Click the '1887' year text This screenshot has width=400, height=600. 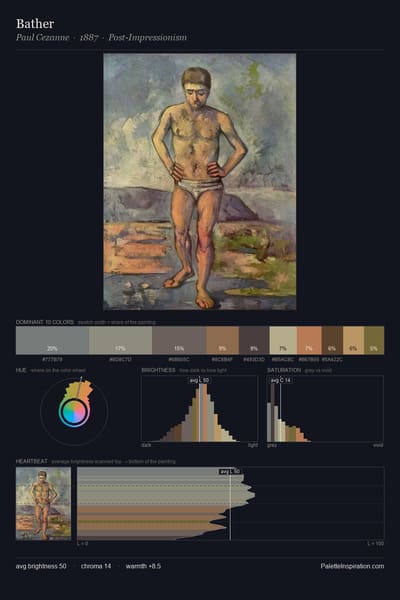pos(89,38)
